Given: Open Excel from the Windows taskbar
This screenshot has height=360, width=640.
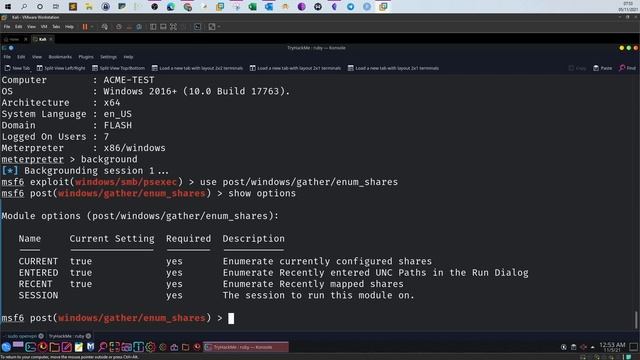Looking at the screenshot, I should pyautogui.click(x=252, y=7).
